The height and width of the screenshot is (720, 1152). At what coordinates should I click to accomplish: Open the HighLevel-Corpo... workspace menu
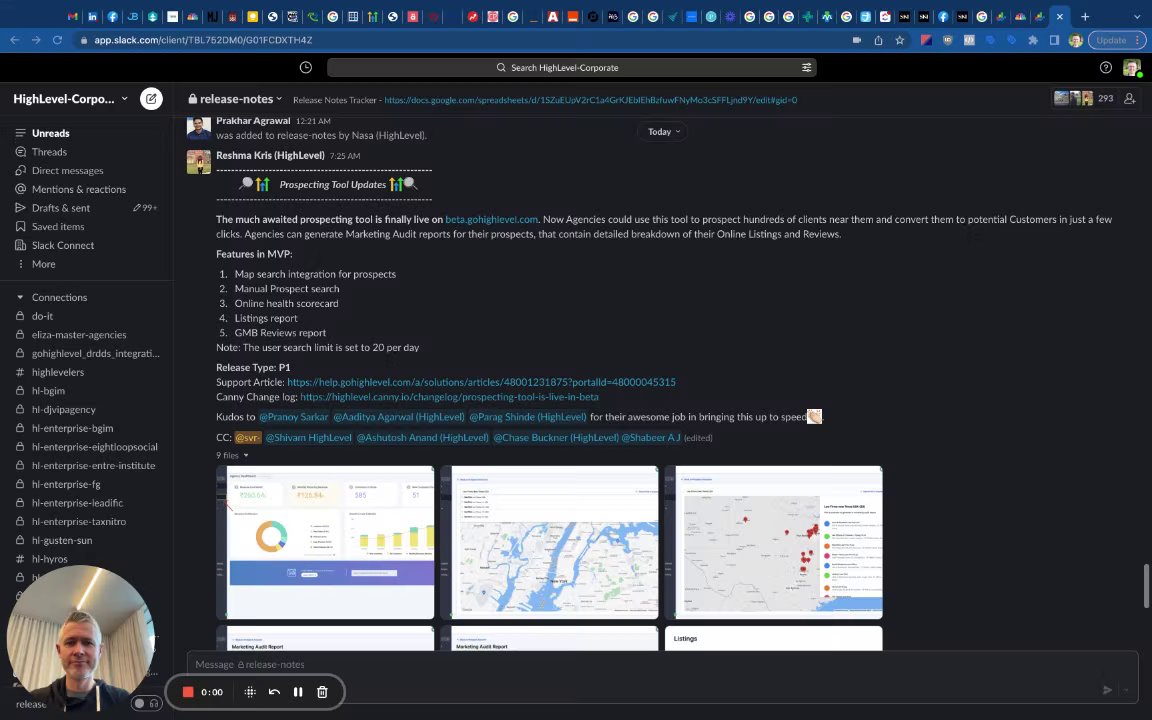[x=71, y=98]
